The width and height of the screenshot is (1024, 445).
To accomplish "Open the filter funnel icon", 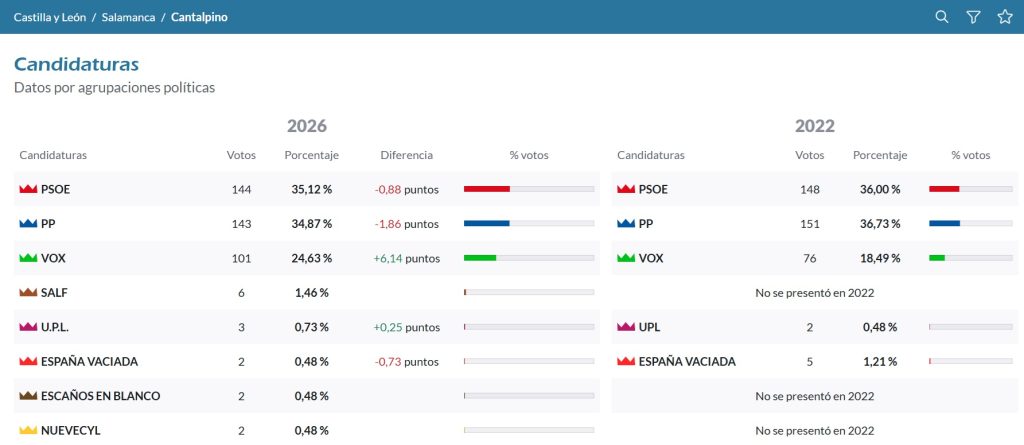I will tap(973, 17).
